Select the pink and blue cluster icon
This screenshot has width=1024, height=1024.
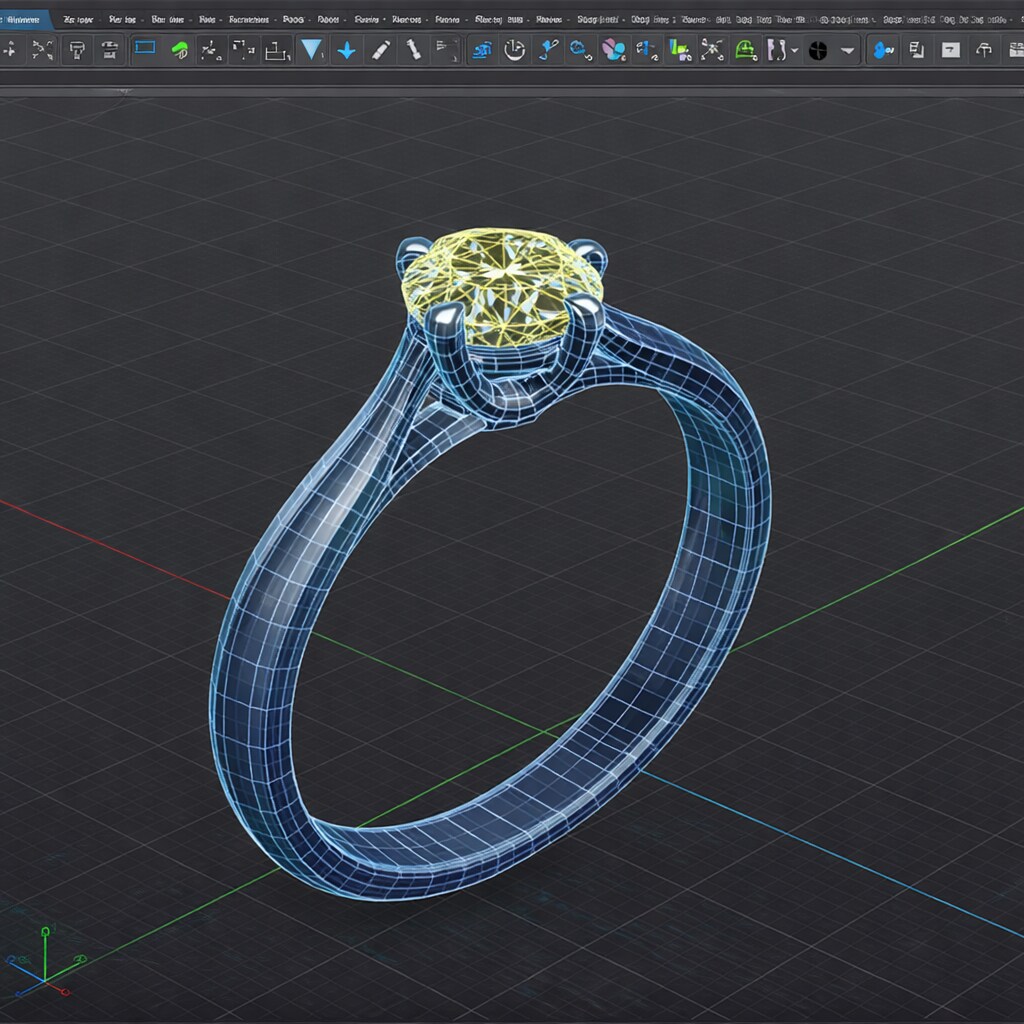[x=613, y=50]
